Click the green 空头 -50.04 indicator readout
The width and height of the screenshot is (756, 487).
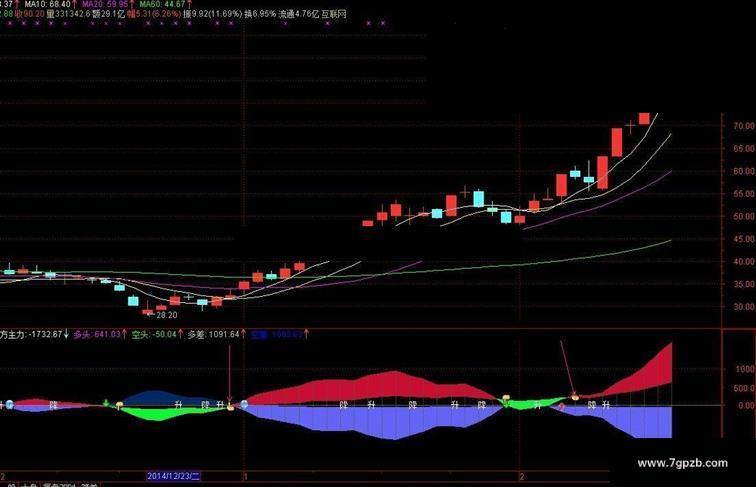tap(157, 334)
